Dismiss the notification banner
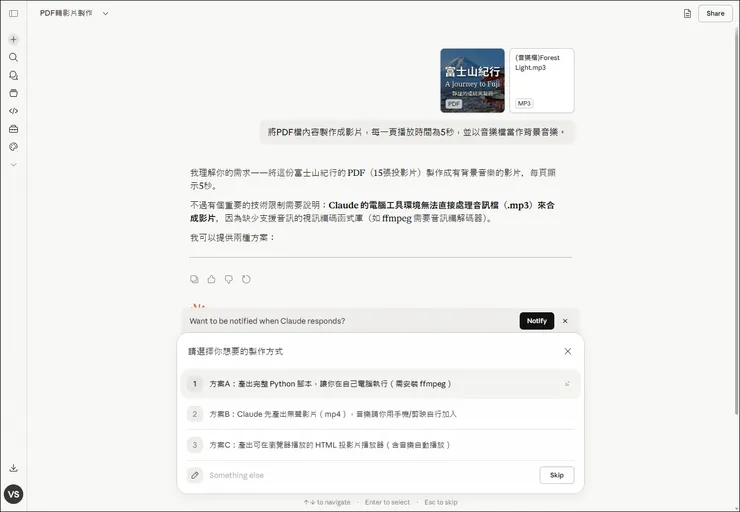740x512 pixels. click(x=565, y=321)
